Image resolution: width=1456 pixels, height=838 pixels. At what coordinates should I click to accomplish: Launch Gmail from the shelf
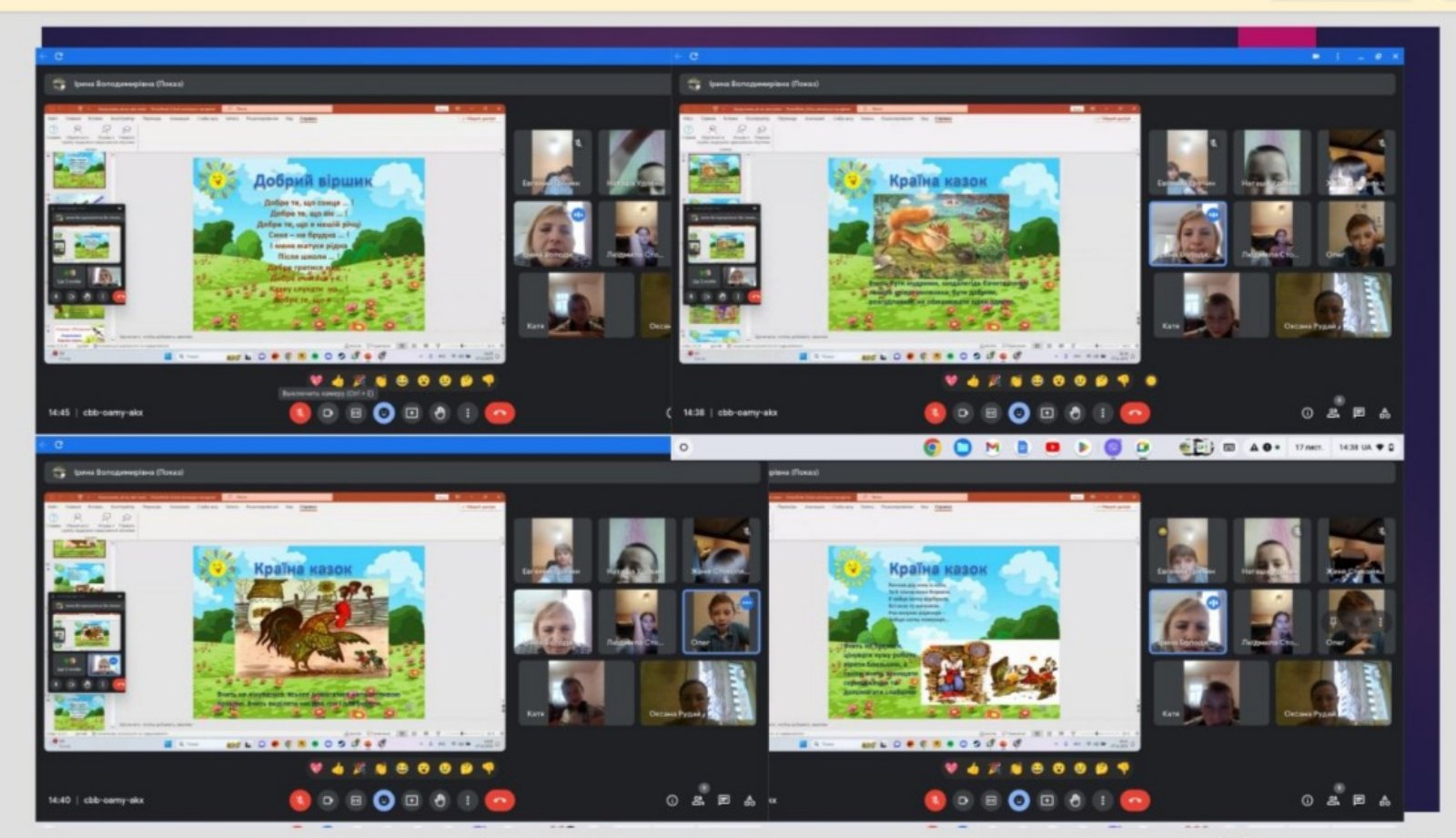coord(992,447)
